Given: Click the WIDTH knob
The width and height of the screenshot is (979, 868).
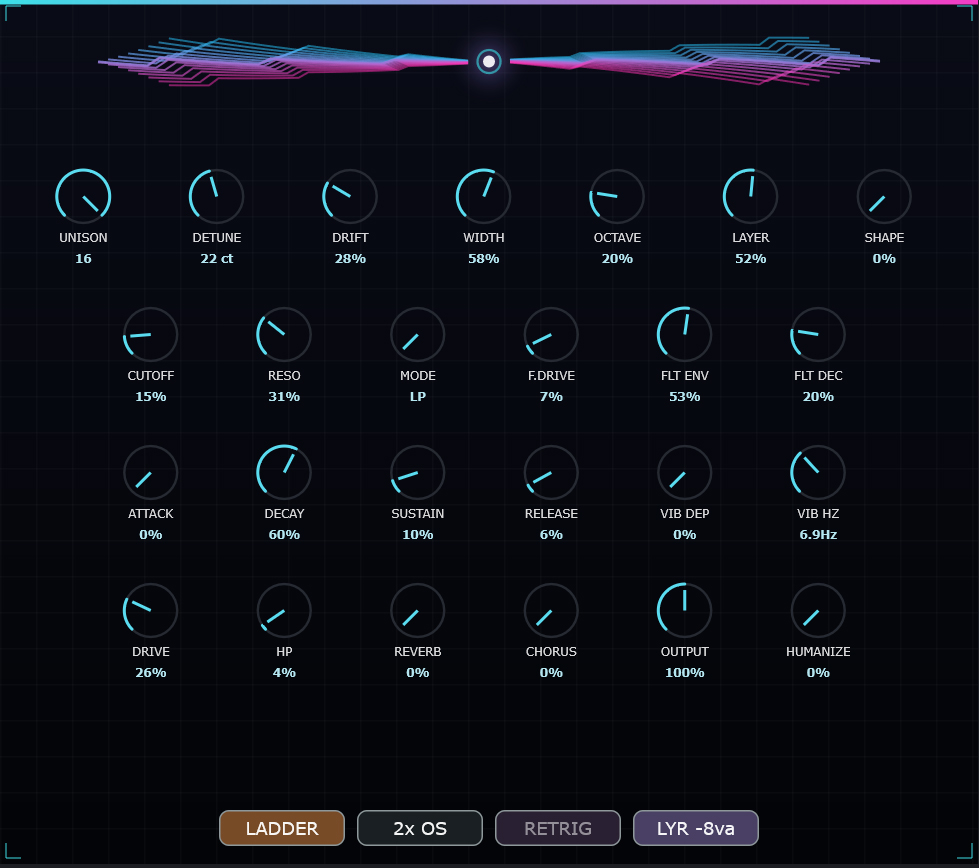Looking at the screenshot, I should point(484,197).
